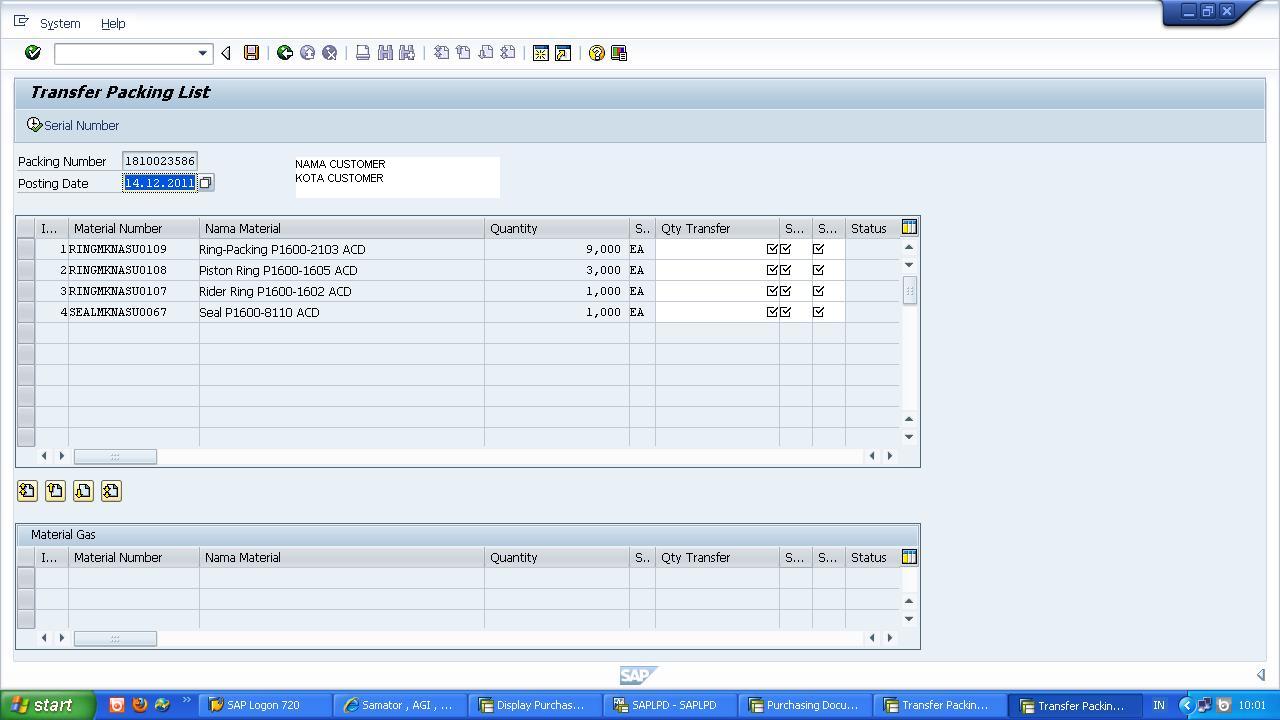The width and height of the screenshot is (1280, 720).
Task: Toggle rightmost checkbox in Rider Ring row
Action: pos(818,291)
